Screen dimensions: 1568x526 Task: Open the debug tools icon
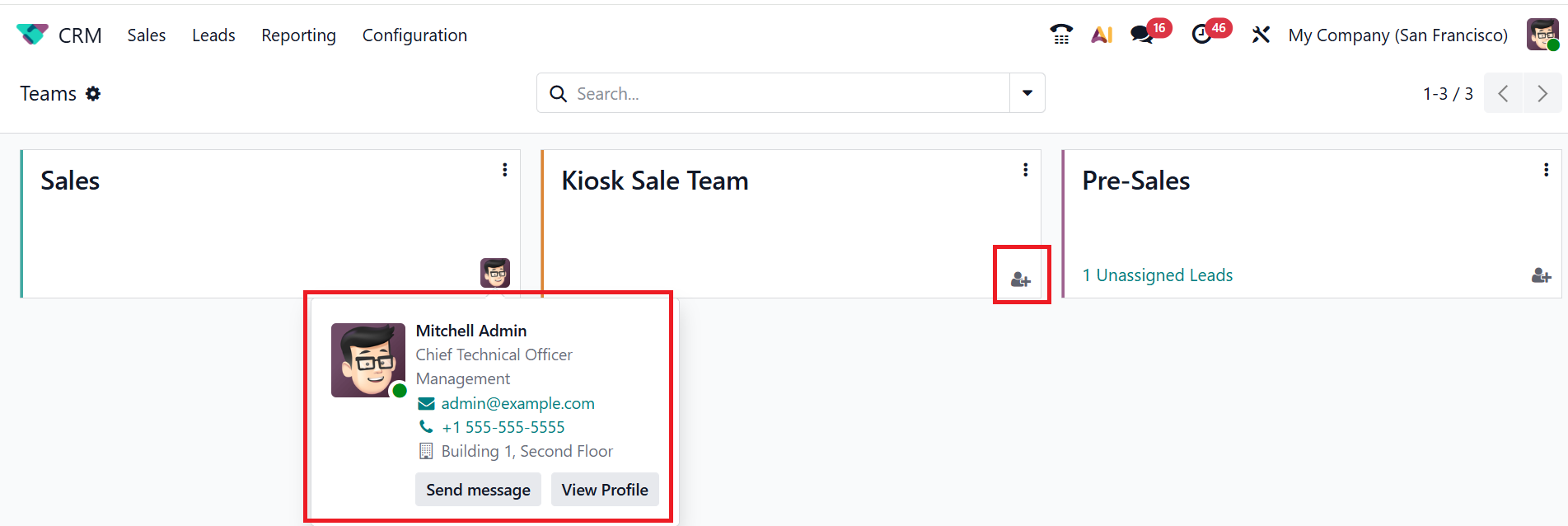(x=1261, y=35)
